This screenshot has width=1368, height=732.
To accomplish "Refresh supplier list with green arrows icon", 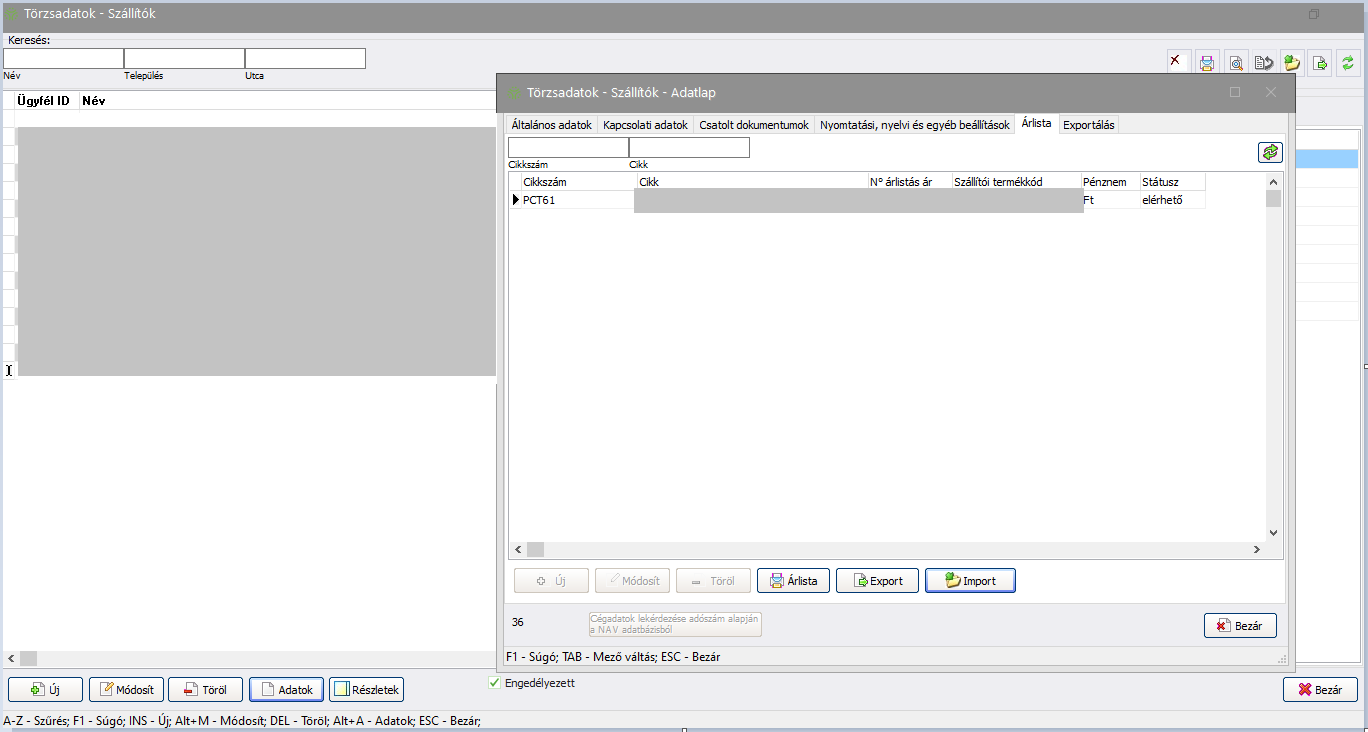I will 1349,62.
